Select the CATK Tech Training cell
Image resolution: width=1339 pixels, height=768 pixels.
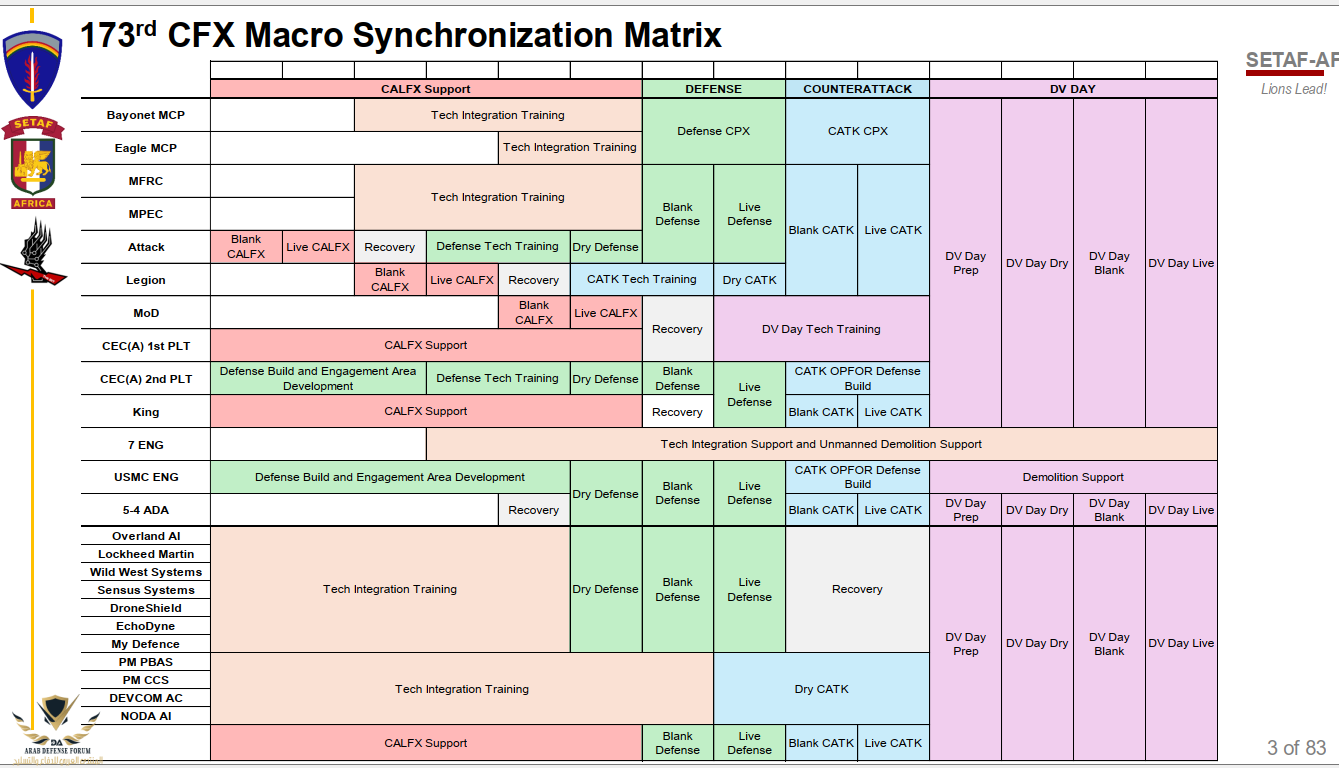coord(641,280)
